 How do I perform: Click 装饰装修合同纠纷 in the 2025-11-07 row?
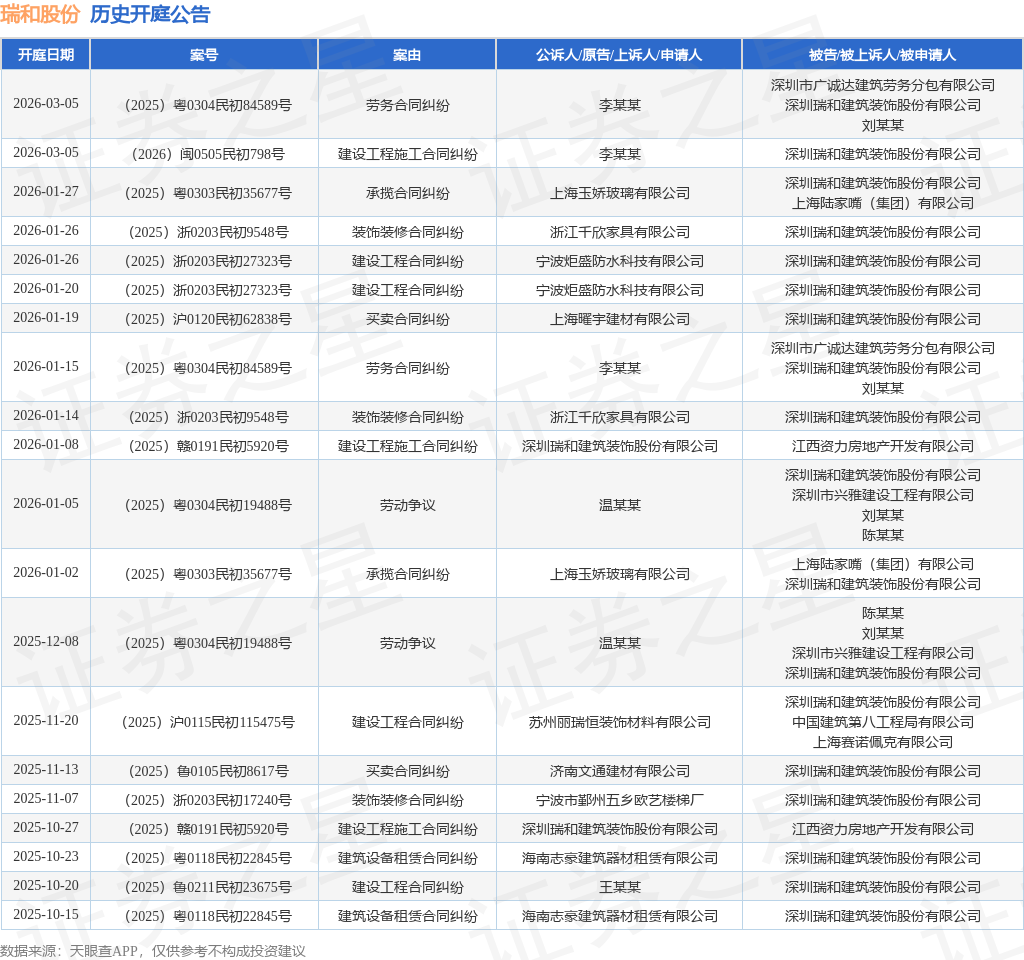[407, 800]
